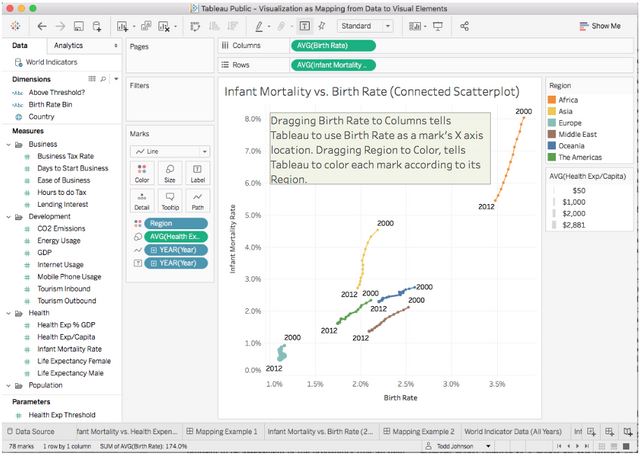Image resolution: width=640 pixels, height=455 pixels.
Task: Click the Europe teal color swatch
Action: click(552, 123)
